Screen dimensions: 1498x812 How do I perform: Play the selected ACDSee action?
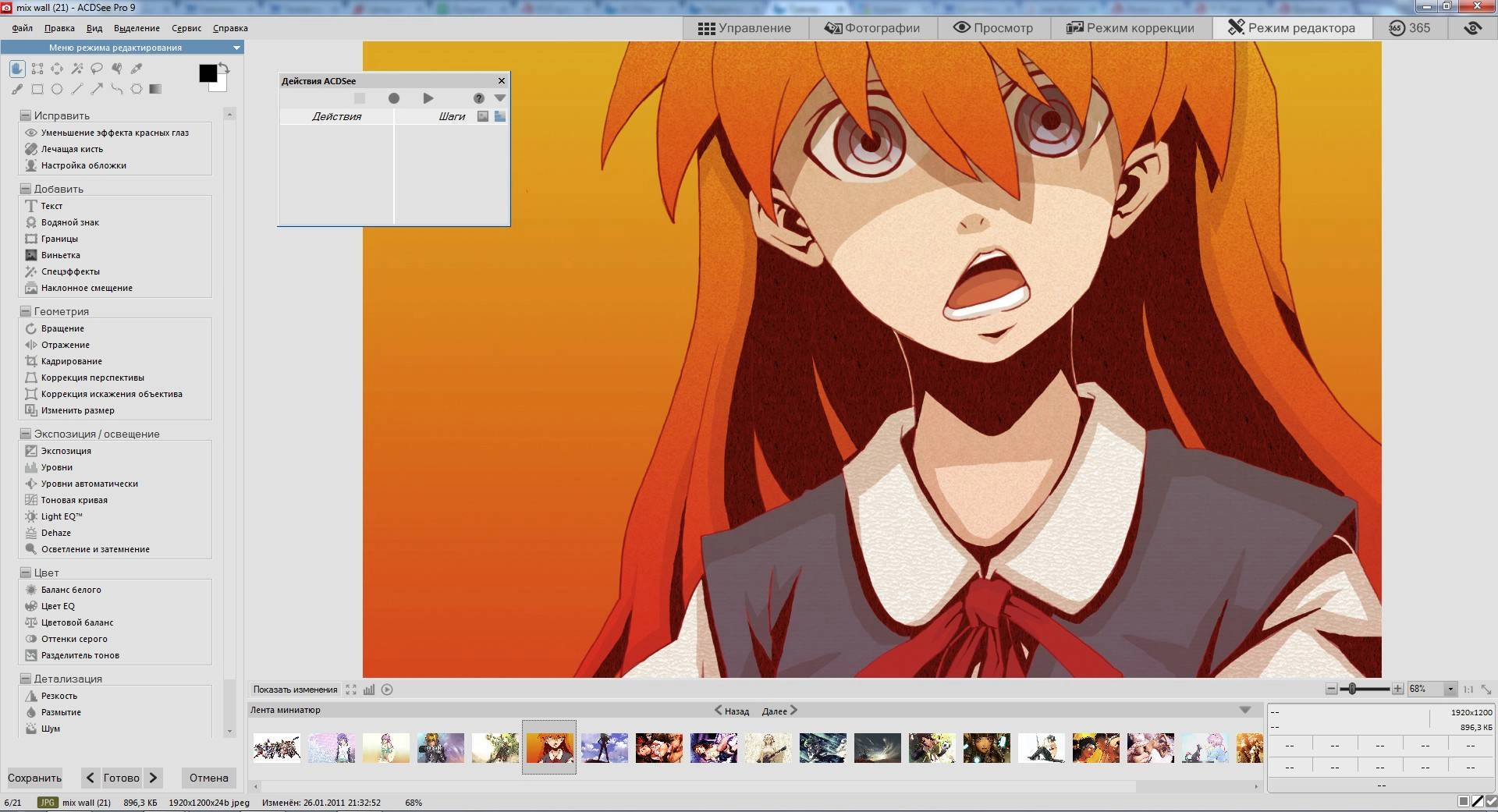pos(428,98)
